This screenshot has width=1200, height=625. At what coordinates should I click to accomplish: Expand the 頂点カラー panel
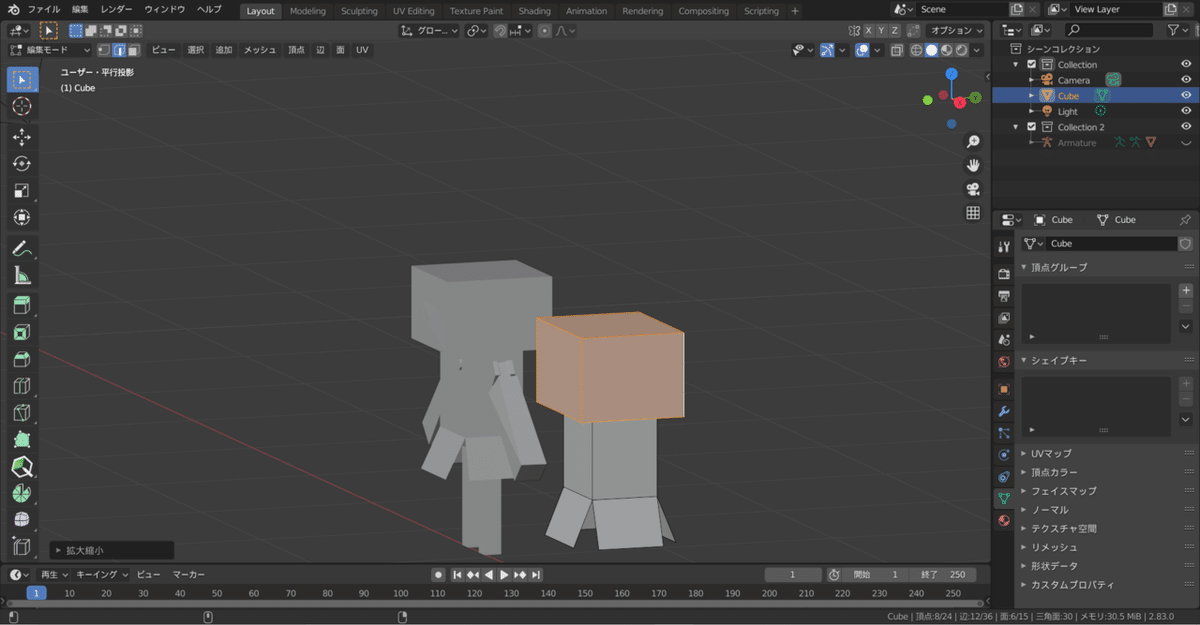click(1024, 472)
